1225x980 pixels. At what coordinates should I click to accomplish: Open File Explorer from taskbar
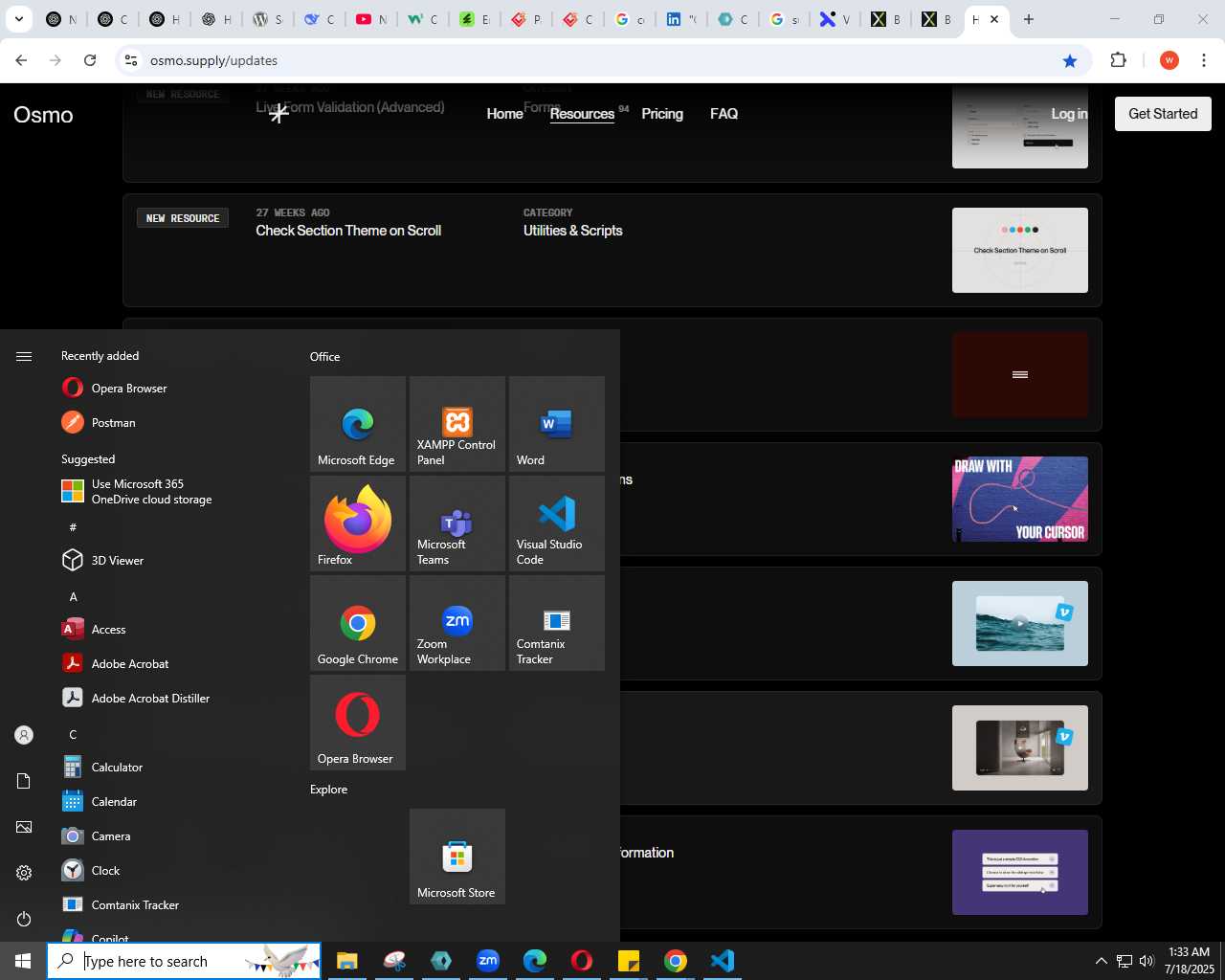click(347, 961)
